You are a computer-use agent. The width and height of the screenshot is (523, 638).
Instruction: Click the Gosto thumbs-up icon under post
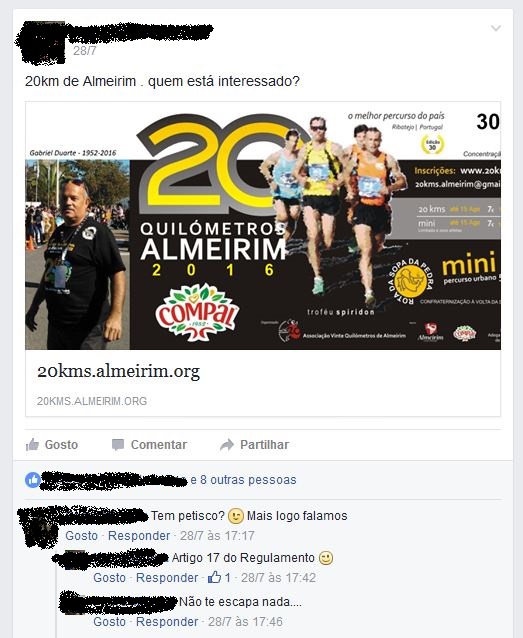32,444
